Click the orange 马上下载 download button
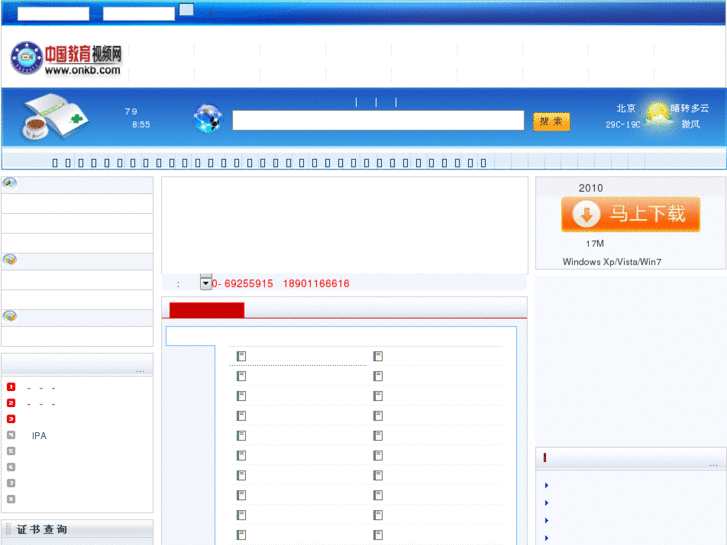The height and width of the screenshot is (545, 727). tap(631, 214)
